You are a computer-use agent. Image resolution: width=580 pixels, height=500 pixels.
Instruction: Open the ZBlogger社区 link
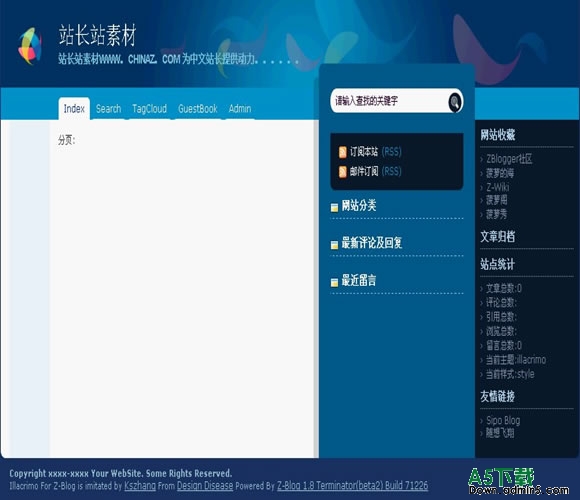point(509,159)
